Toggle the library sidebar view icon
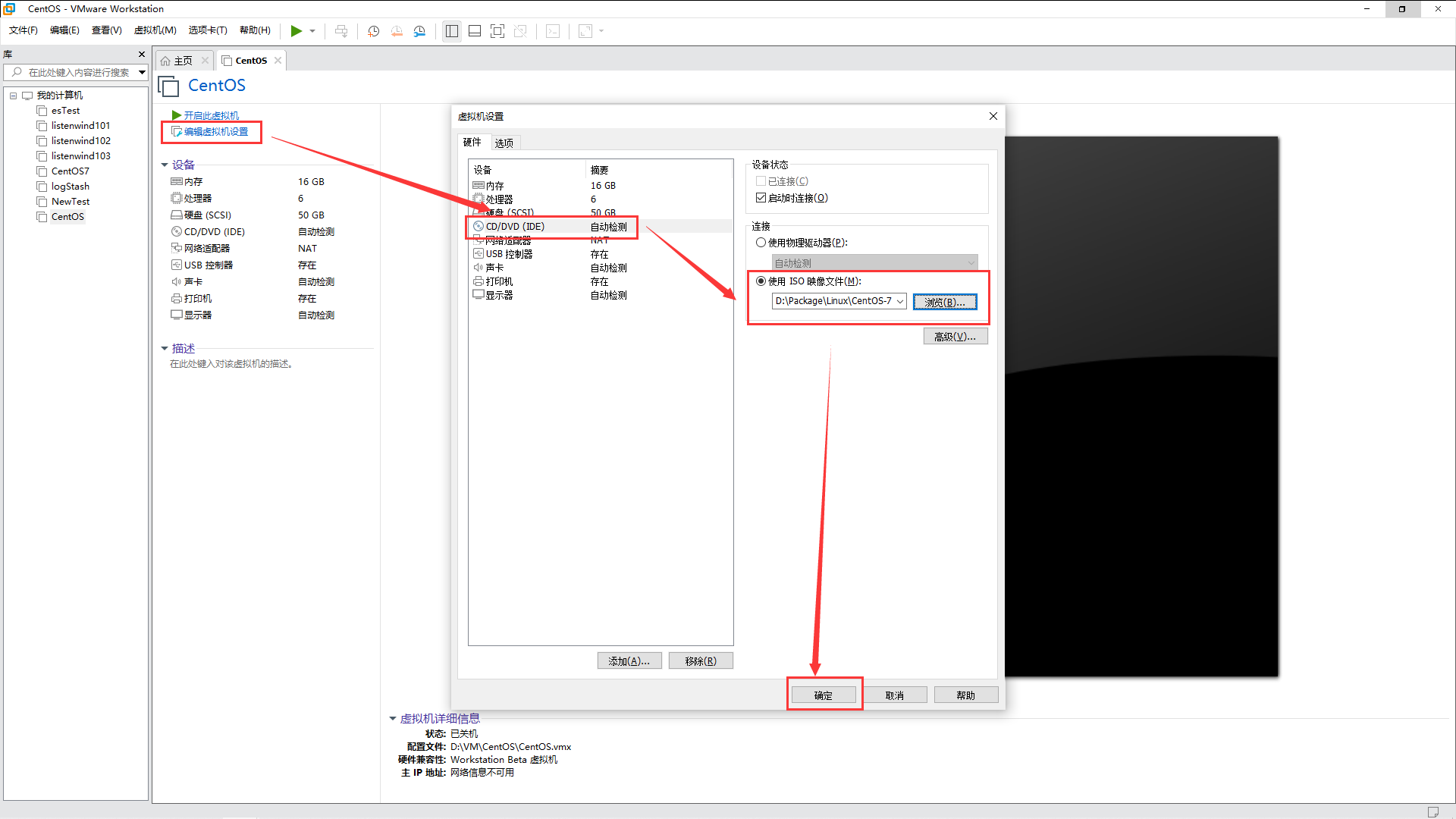Viewport: 1456px width, 819px height. tap(452, 31)
